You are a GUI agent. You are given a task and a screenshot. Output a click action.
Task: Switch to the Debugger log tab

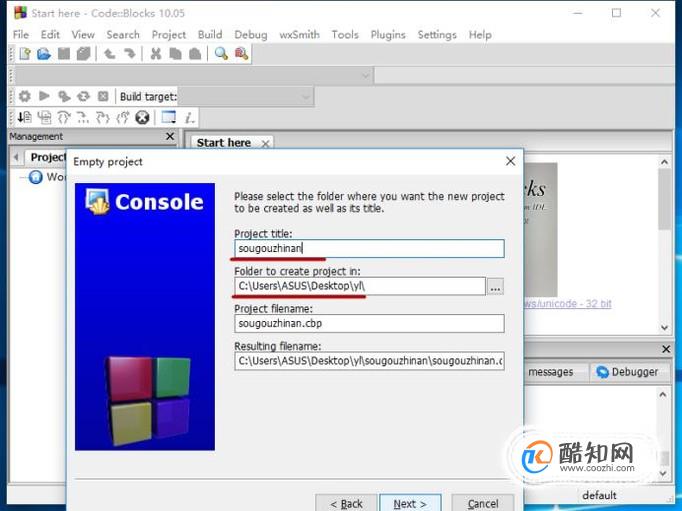point(628,372)
